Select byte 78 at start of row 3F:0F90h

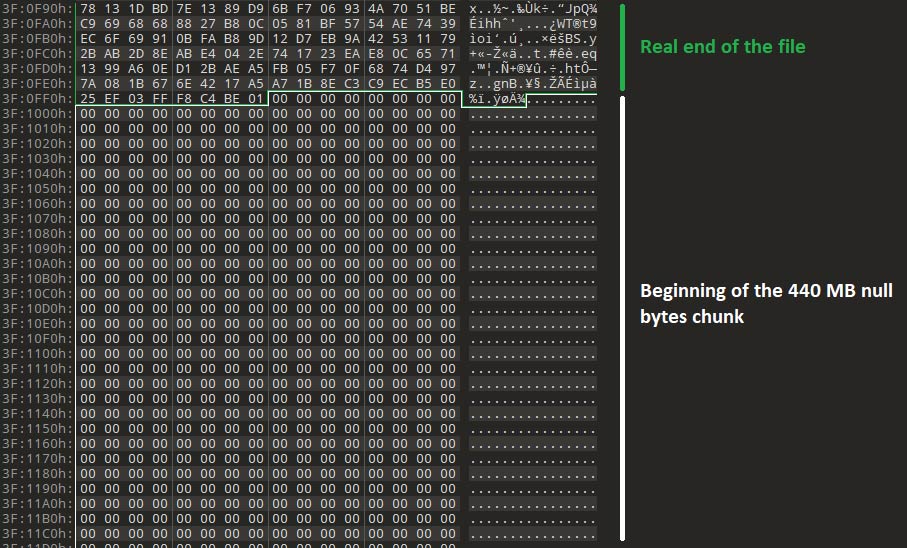88,8
